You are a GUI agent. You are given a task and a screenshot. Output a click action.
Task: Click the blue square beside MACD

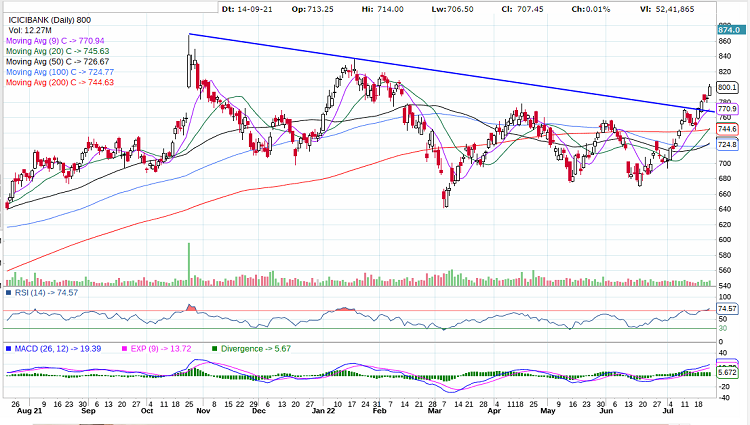point(8,349)
